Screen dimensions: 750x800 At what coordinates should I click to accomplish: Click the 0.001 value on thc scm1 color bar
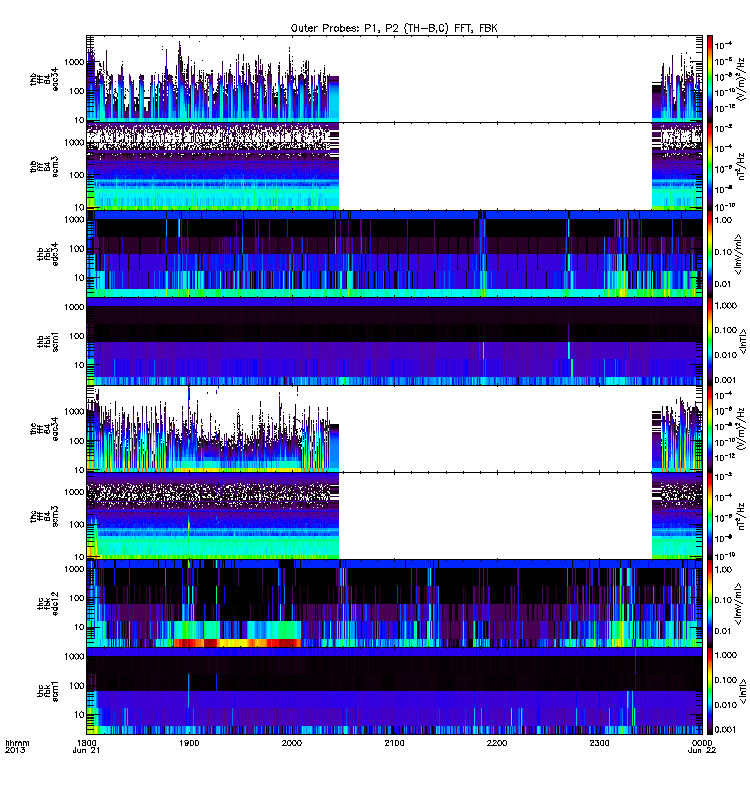point(726,729)
